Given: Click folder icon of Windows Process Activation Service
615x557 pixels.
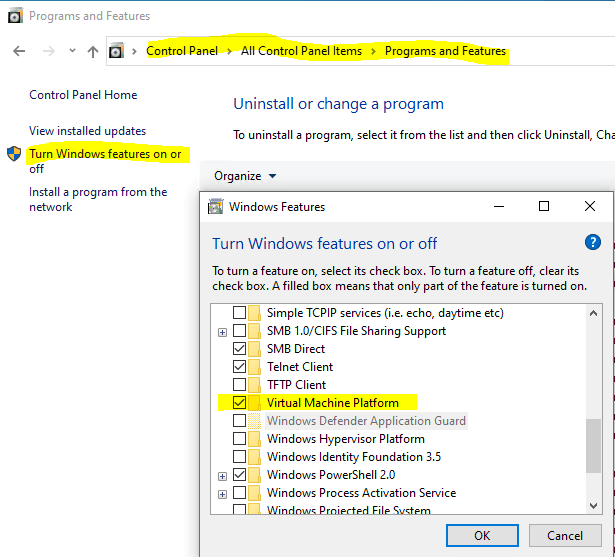Looking at the screenshot, I should pos(255,493).
